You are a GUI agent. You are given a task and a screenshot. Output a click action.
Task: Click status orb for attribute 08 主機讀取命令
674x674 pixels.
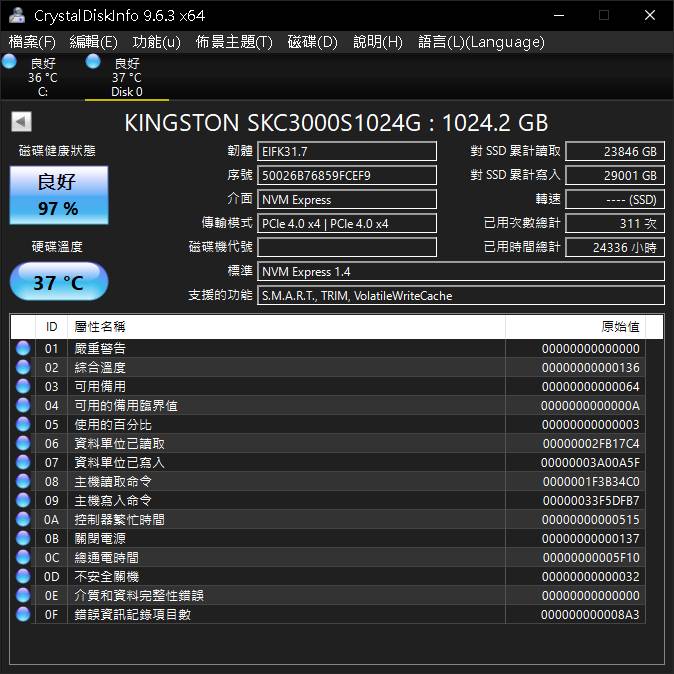[x=23, y=481]
